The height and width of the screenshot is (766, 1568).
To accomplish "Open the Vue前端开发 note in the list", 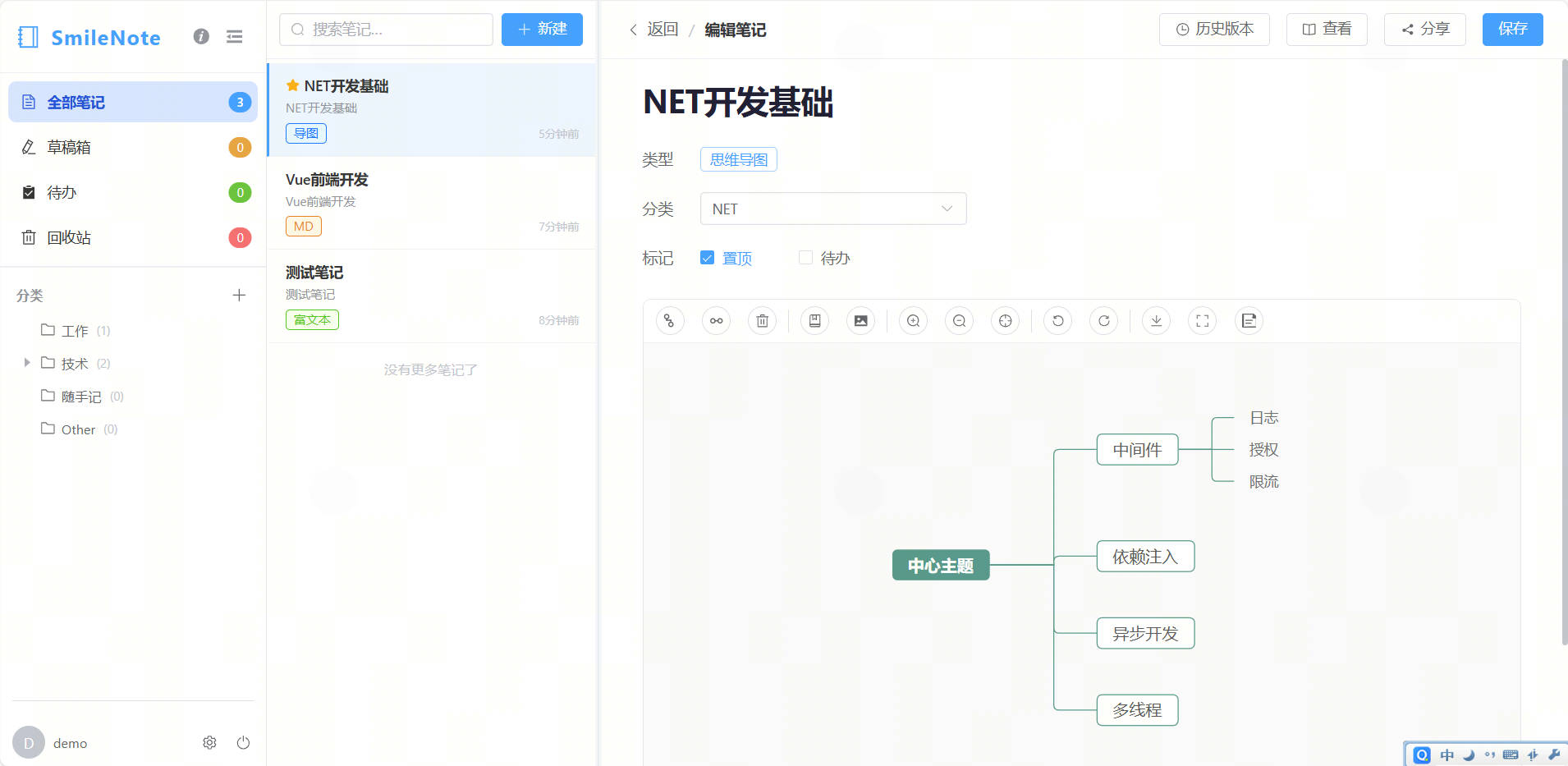I will [x=432, y=203].
